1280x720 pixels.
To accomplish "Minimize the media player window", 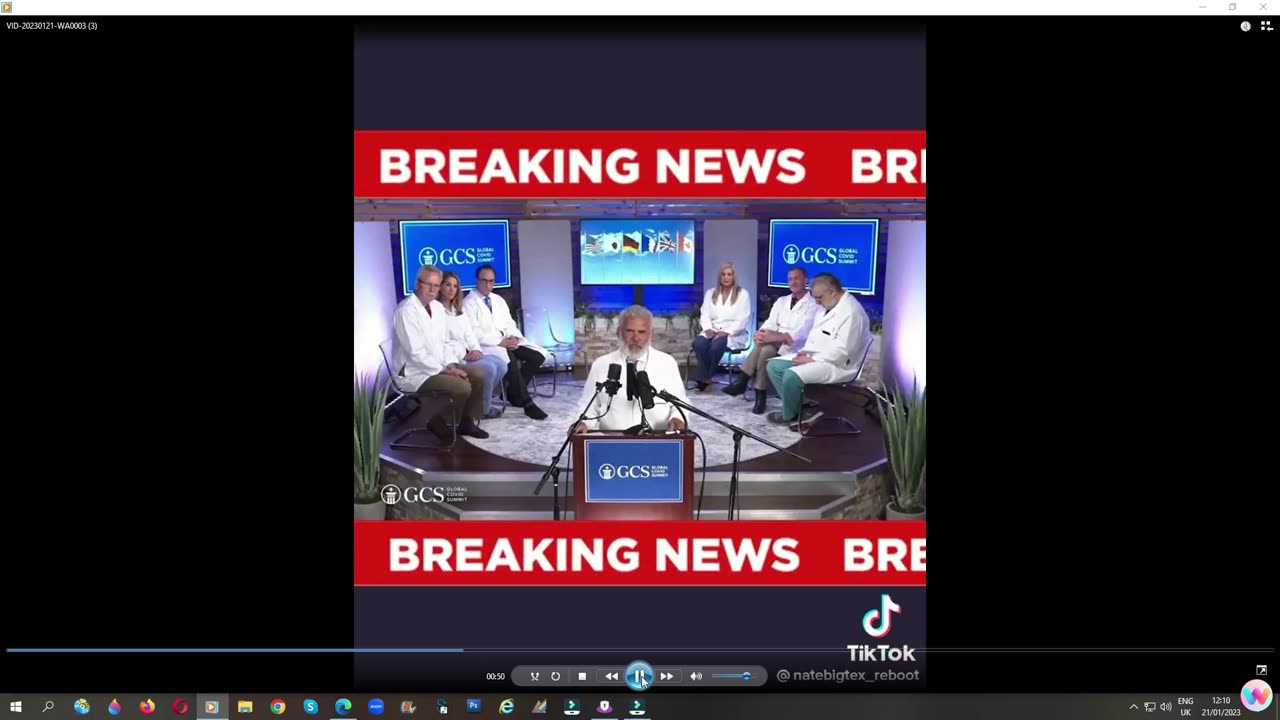I will pos(1203,7).
